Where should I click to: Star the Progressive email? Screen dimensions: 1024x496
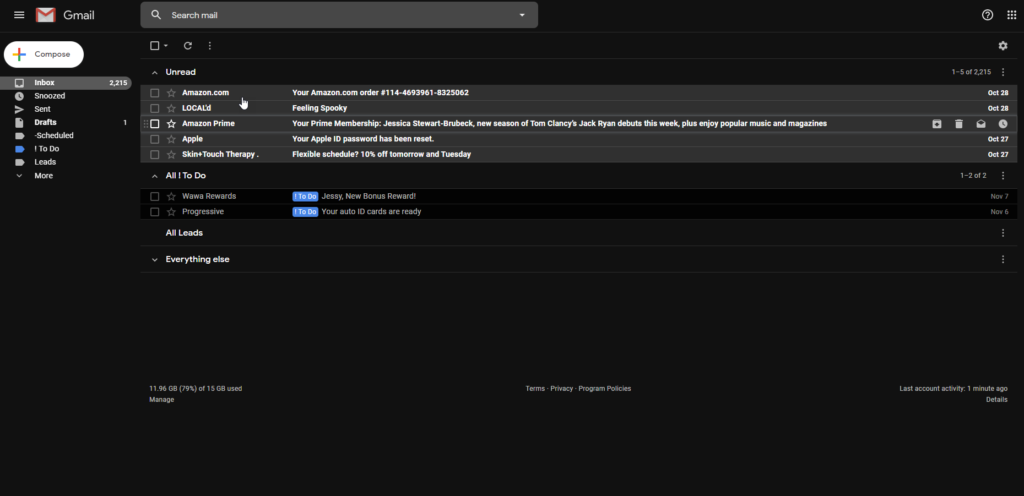tap(171, 212)
